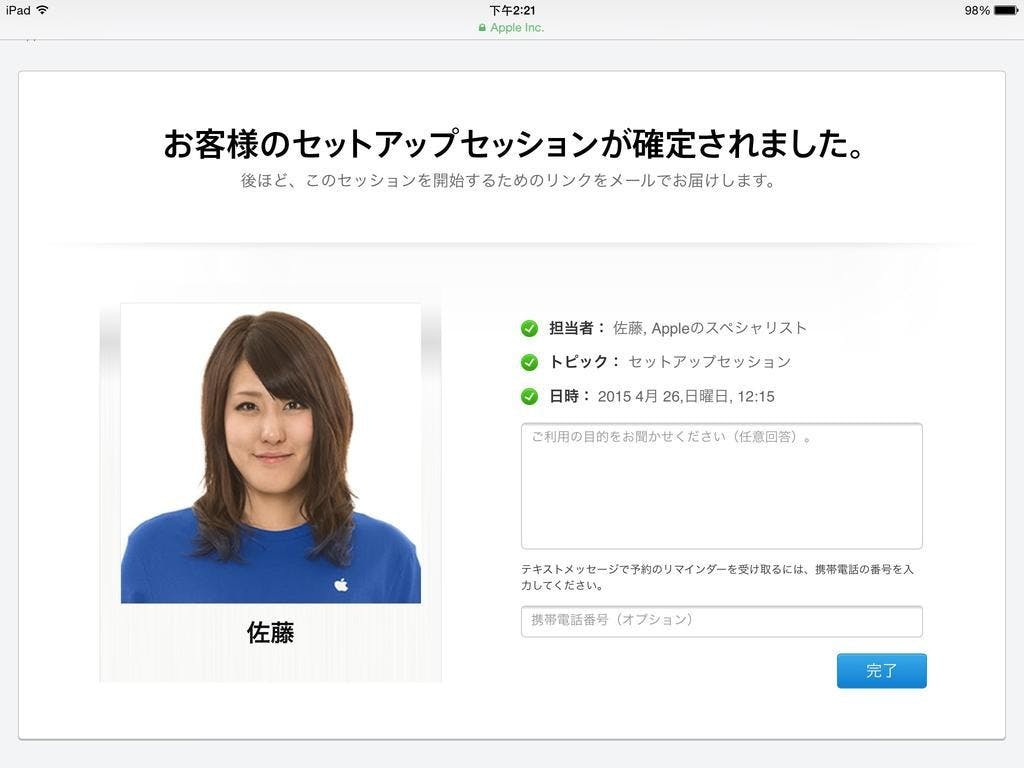Click the セットアップセッション確定 heading
The height and width of the screenshot is (768, 1024).
(x=512, y=145)
